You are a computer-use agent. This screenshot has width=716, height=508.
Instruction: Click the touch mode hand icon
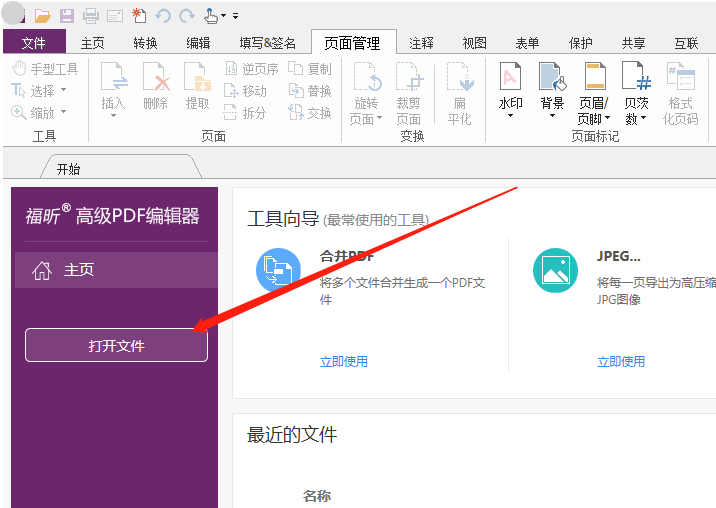coord(211,16)
